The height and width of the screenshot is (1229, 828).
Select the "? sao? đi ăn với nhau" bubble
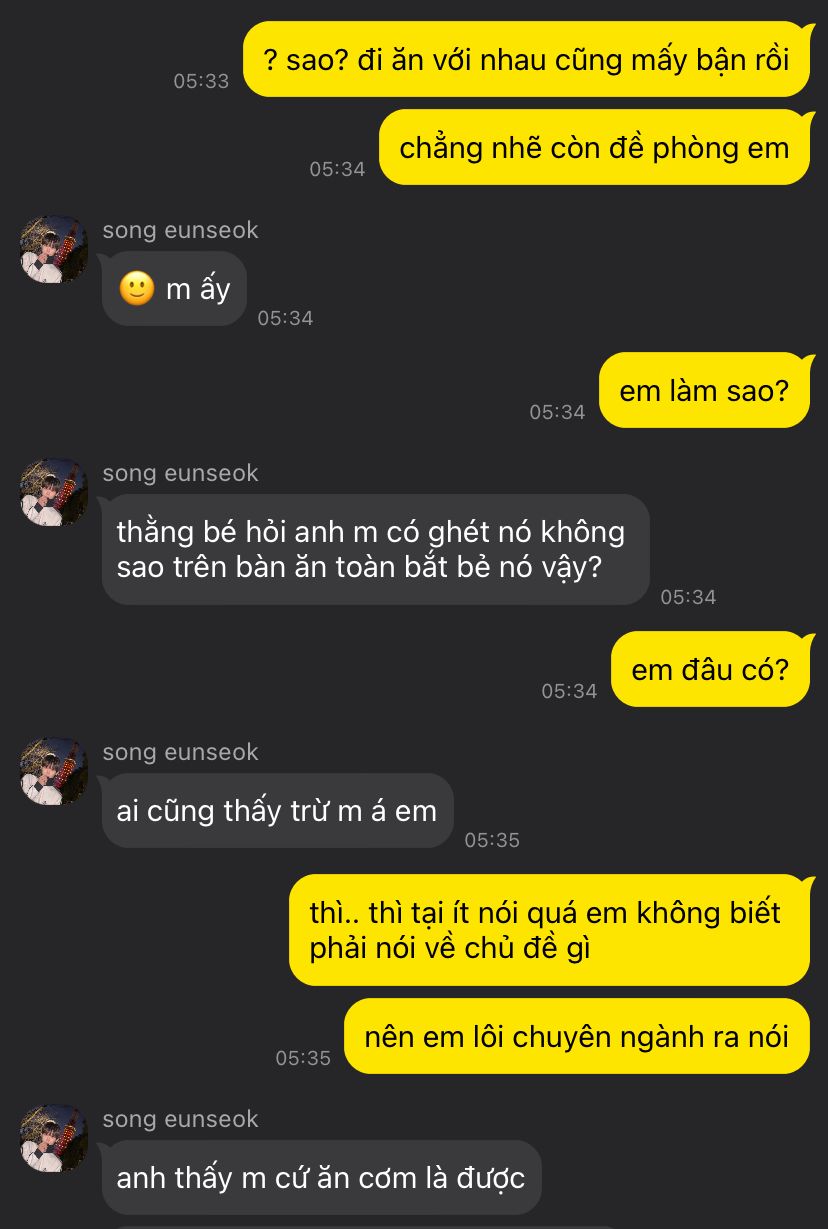coord(526,59)
